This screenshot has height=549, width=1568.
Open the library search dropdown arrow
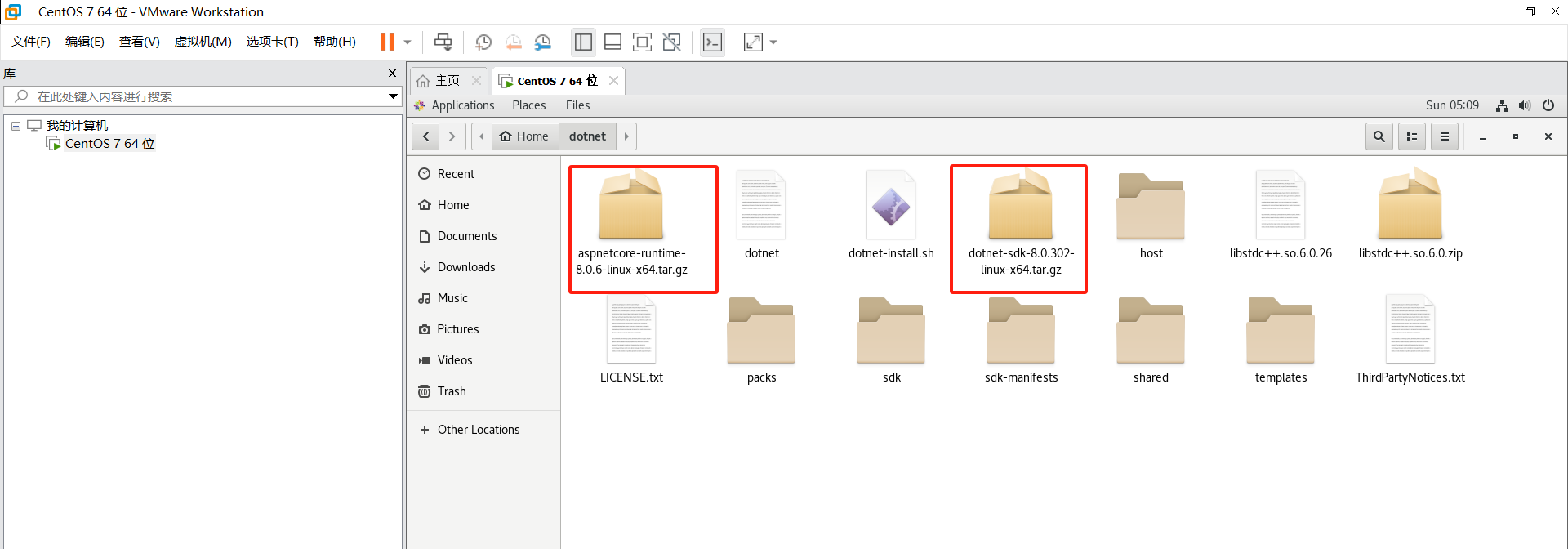[x=393, y=96]
